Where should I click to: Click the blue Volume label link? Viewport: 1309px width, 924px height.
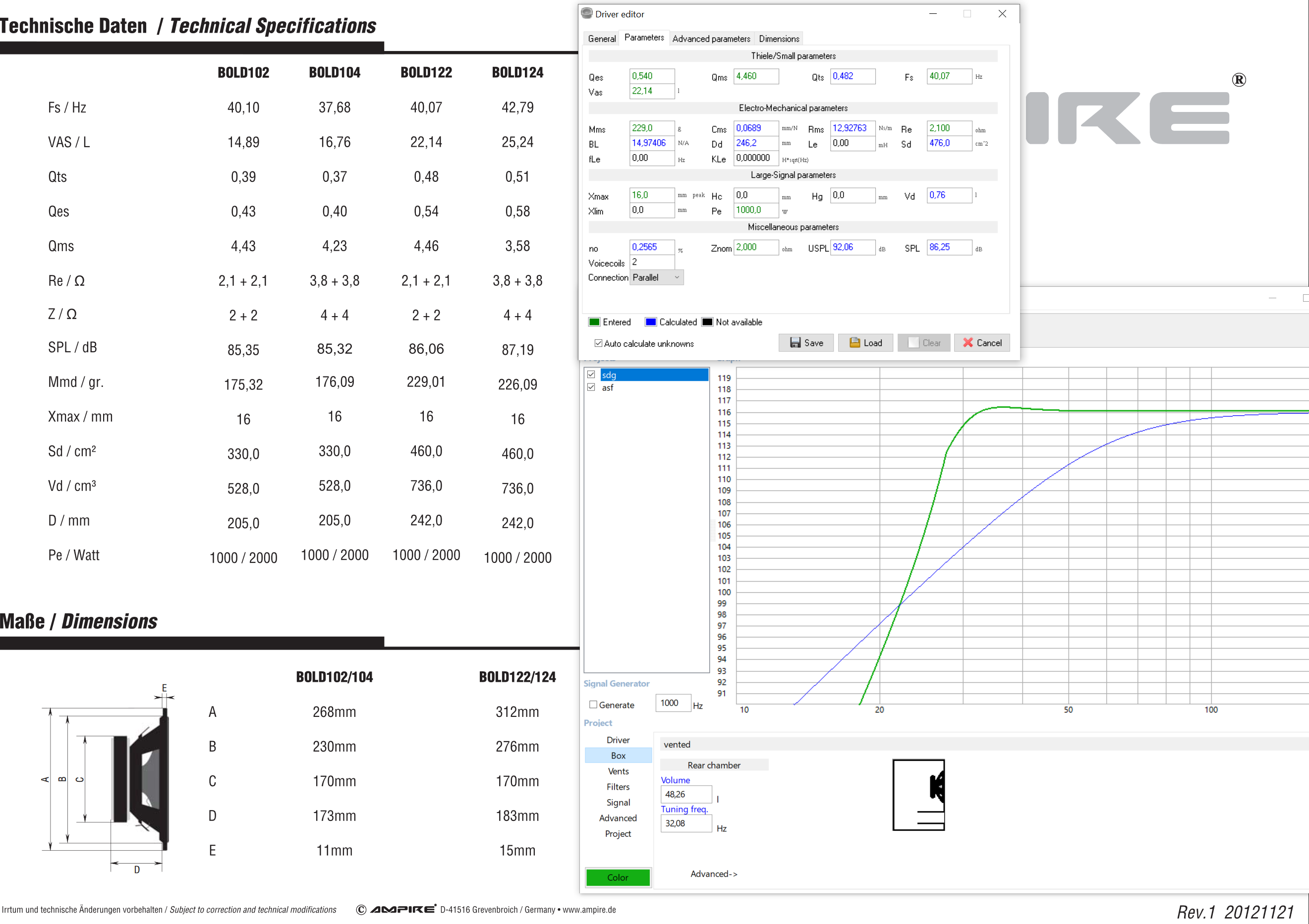(675, 780)
